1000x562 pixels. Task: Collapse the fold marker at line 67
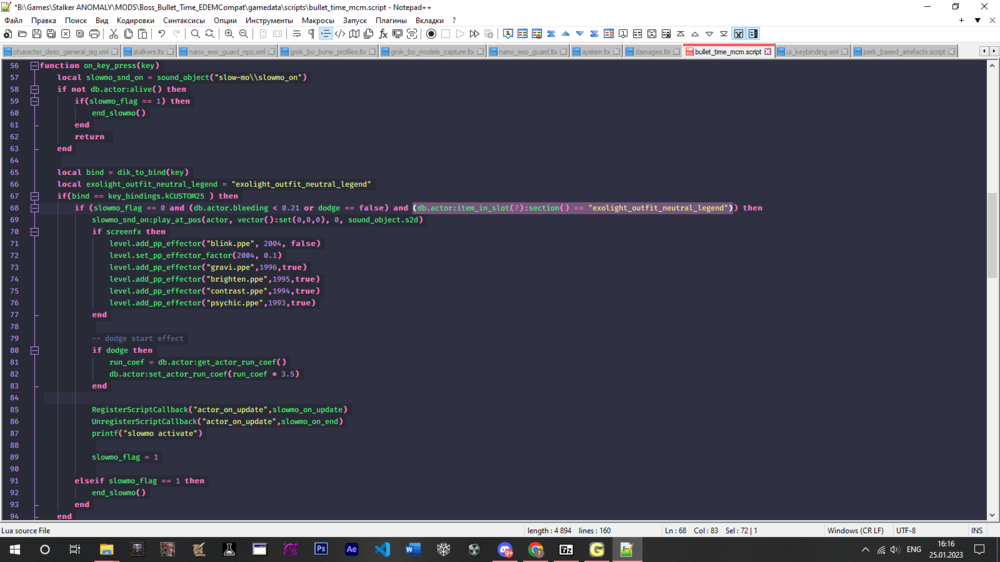click(34, 196)
